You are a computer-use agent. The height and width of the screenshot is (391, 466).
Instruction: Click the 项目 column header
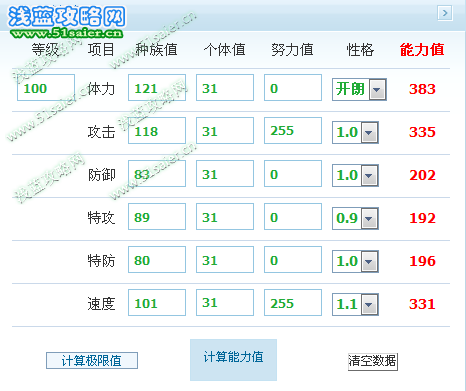click(101, 50)
